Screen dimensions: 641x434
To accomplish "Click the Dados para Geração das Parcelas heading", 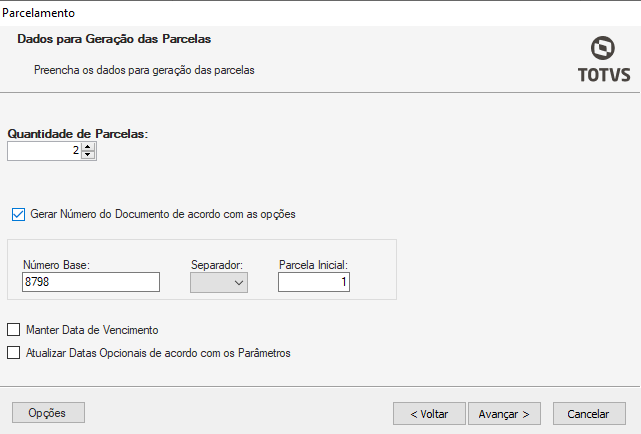I will [x=114, y=39].
